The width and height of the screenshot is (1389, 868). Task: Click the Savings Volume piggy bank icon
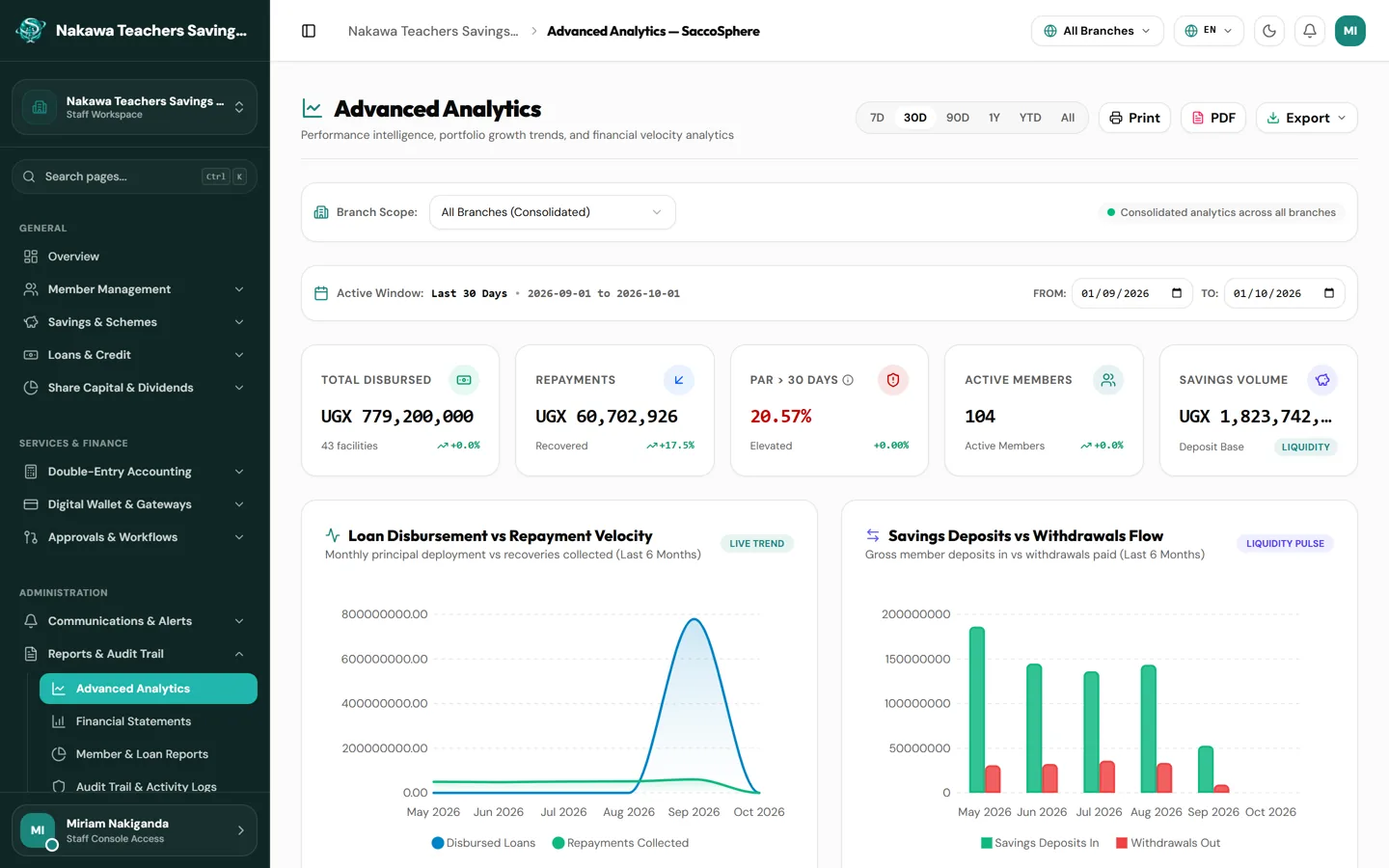pyautogui.click(x=1322, y=380)
